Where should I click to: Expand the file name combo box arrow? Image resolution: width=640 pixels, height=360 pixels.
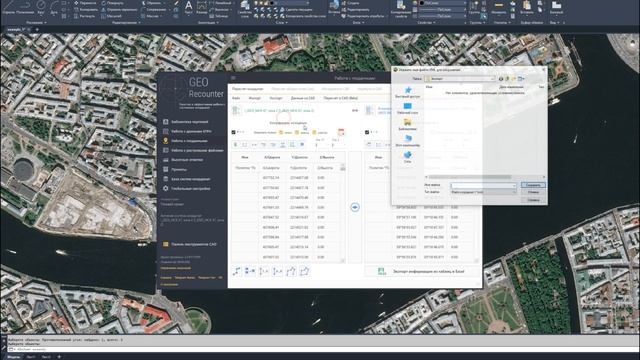coord(514,185)
